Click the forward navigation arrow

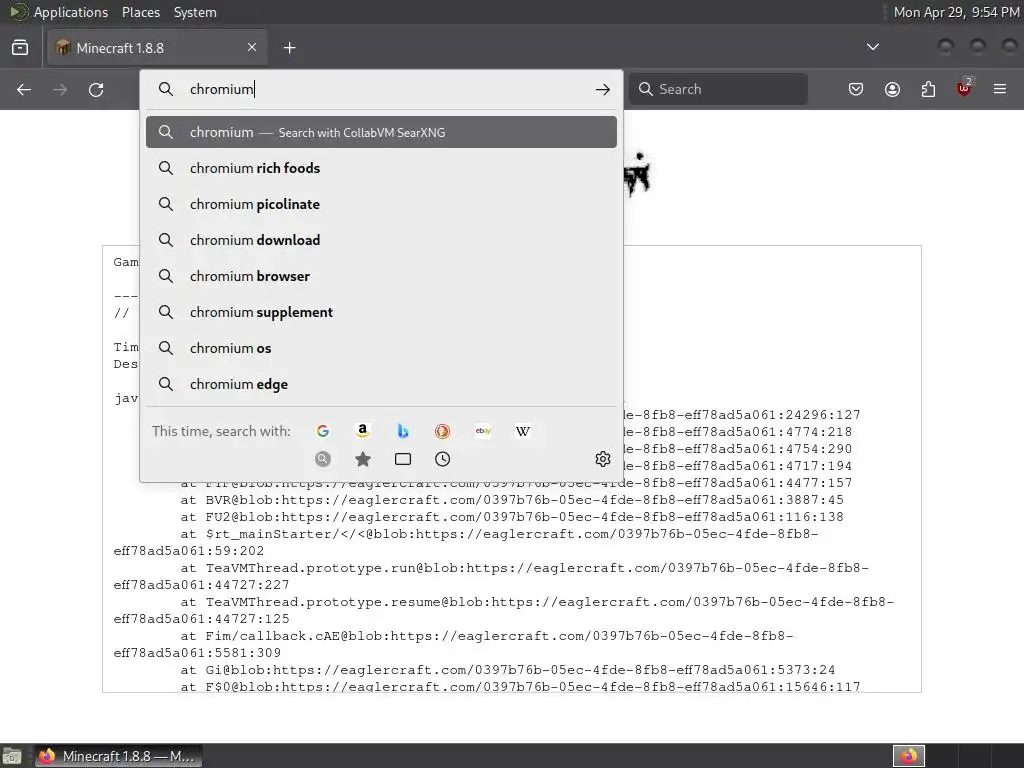pyautogui.click(x=60, y=89)
